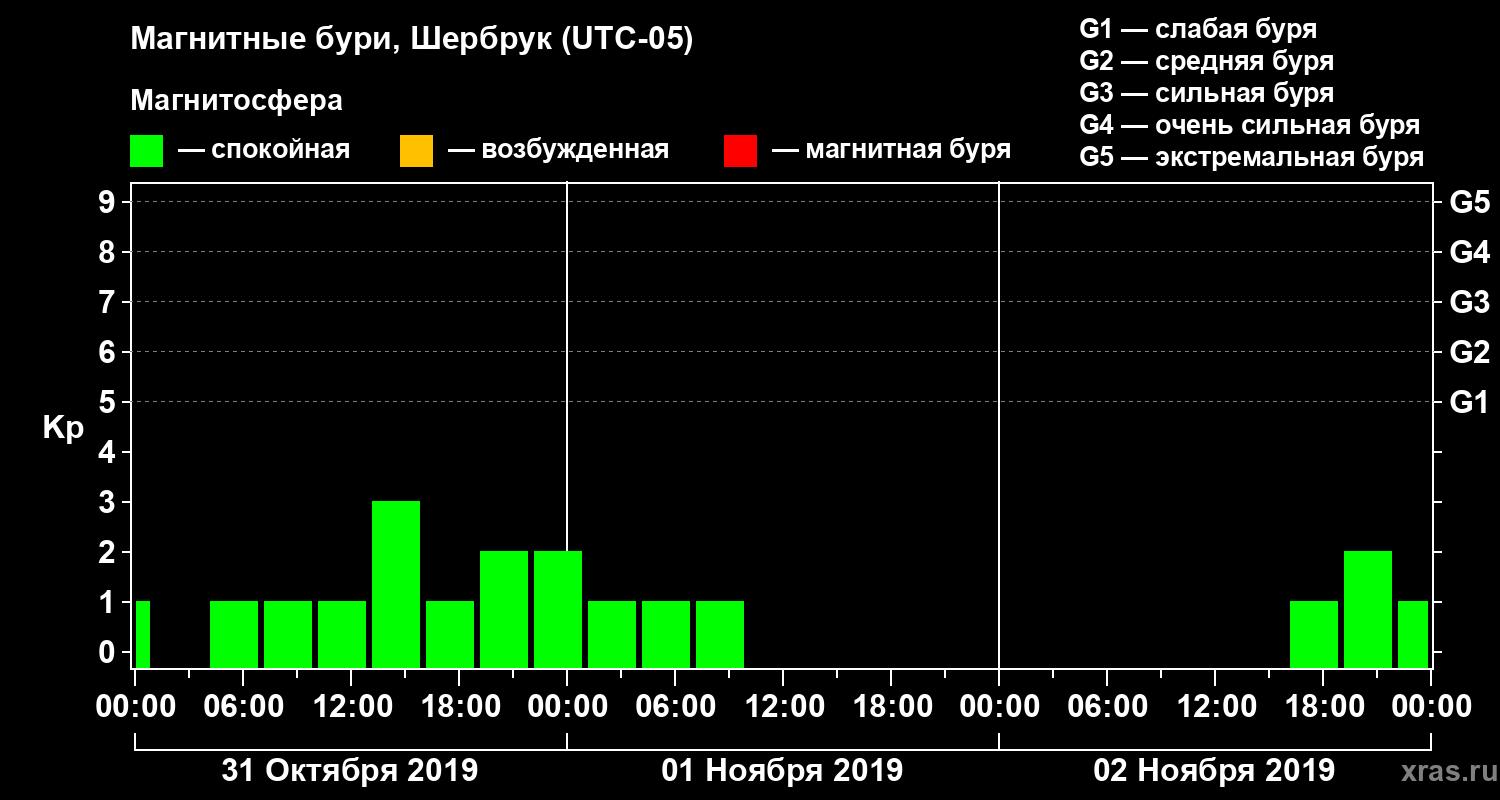Click the final '00:00' label at chart end
The height and width of the screenshot is (800, 1500).
pyautogui.click(x=1430, y=707)
